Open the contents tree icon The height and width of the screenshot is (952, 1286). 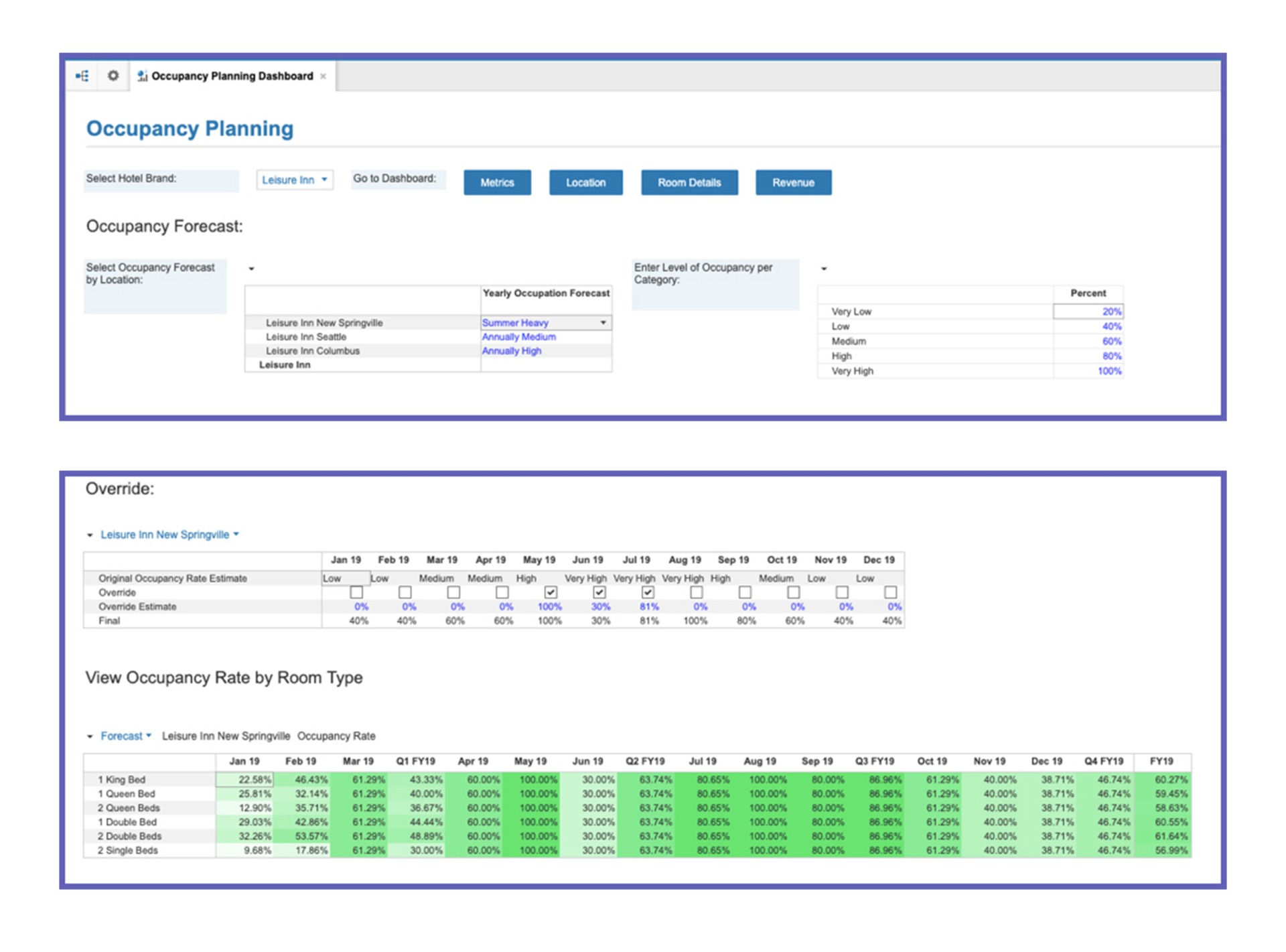coord(82,76)
